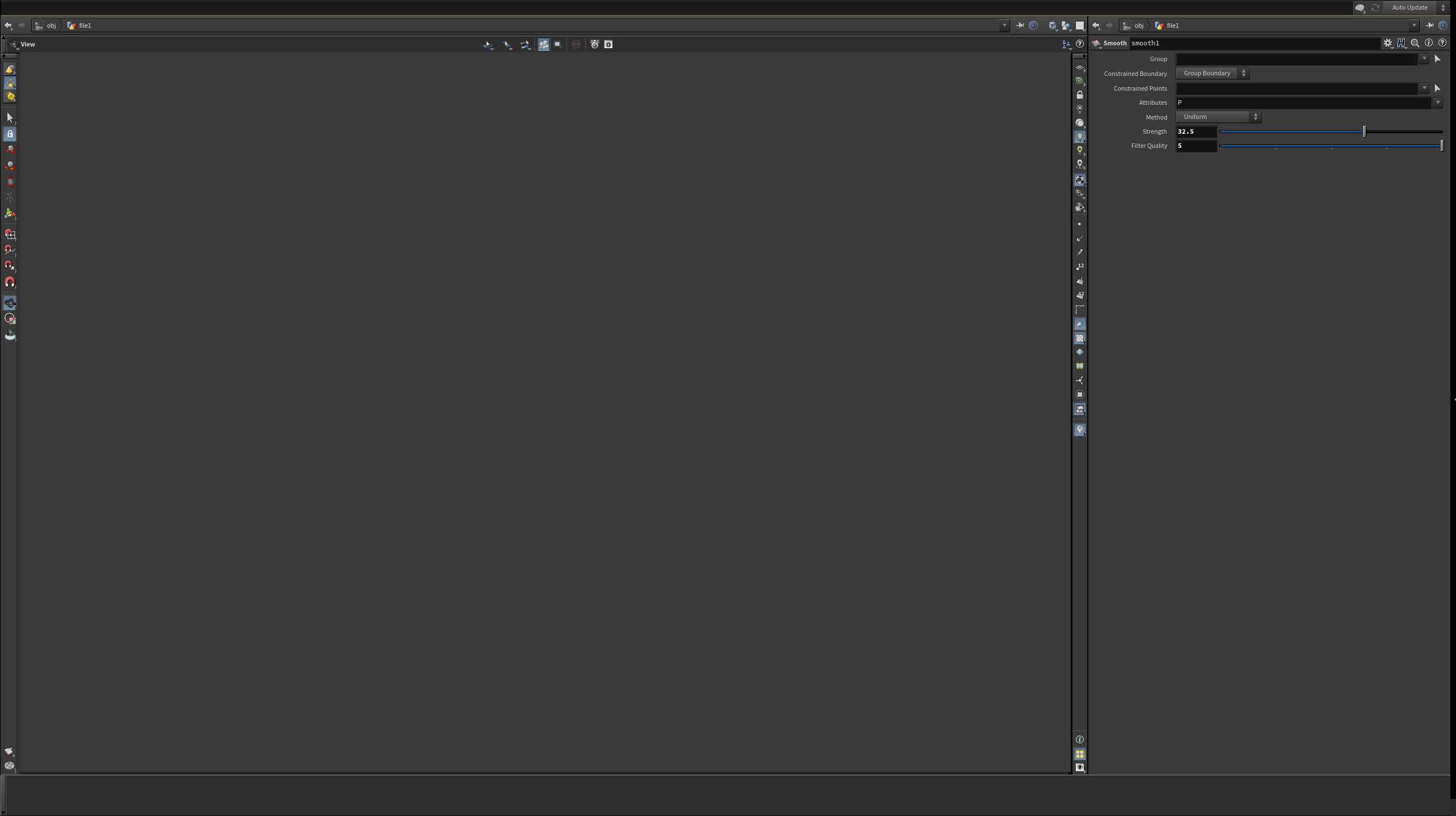This screenshot has width=1456, height=816.
Task: Pin the viewer pane
Action: 1020,25
